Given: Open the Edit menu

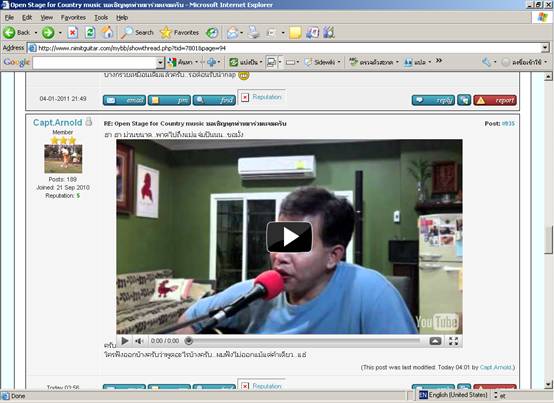Looking at the screenshot, I should [27, 17].
